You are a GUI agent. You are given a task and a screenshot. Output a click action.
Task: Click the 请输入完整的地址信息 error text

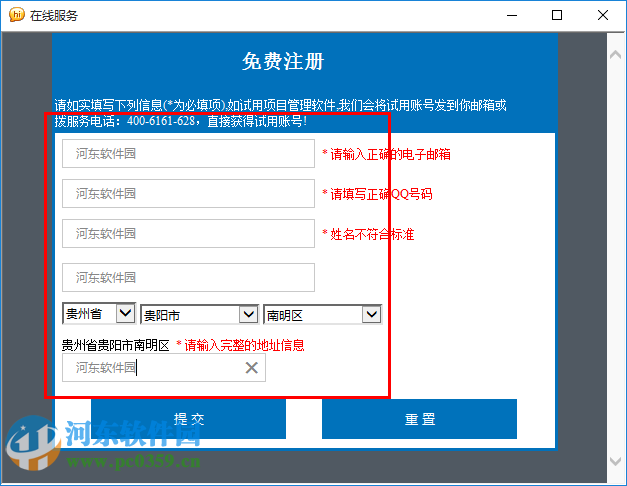click(x=244, y=345)
